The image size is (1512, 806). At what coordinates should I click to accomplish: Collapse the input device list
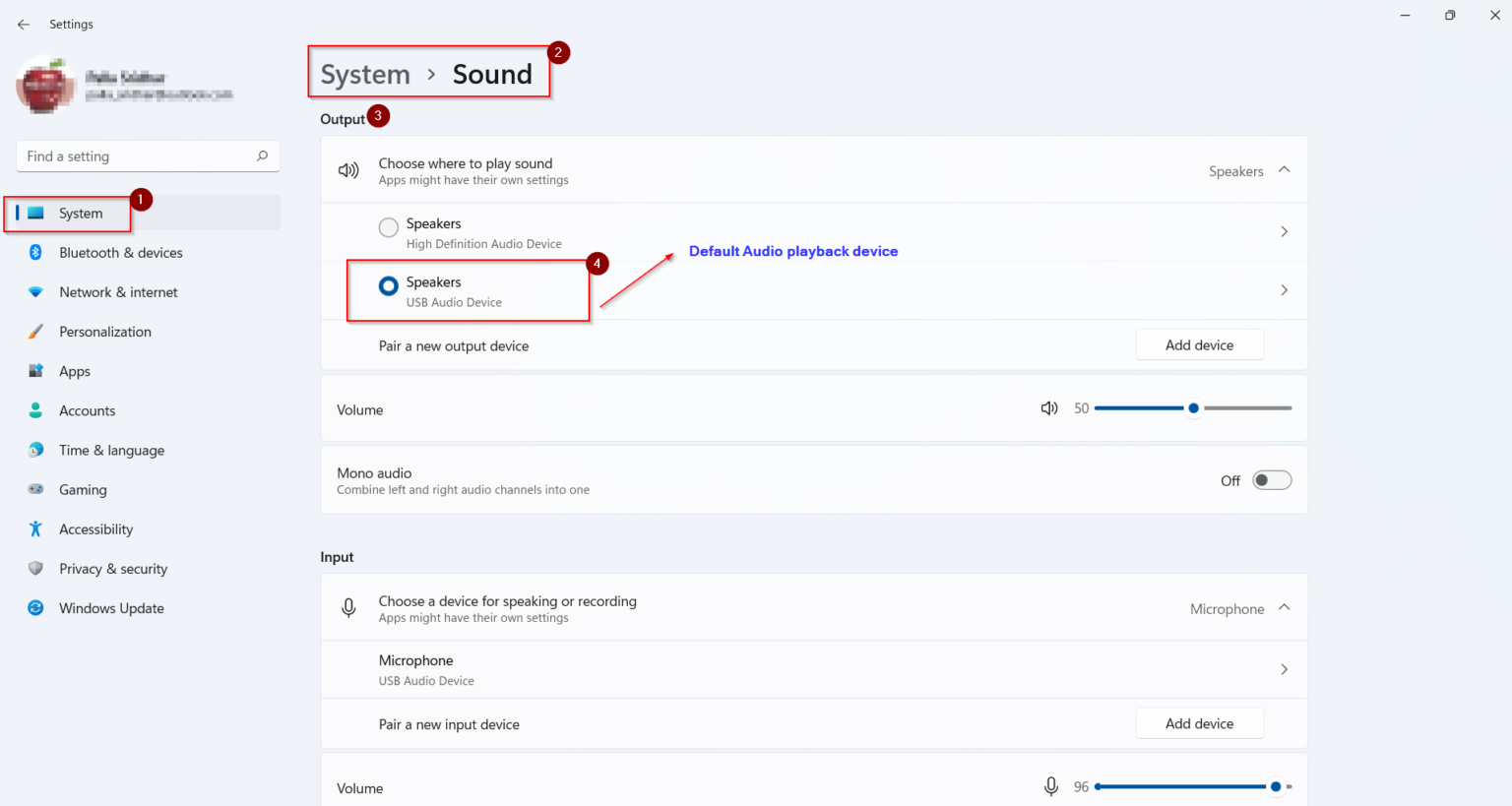pos(1284,607)
